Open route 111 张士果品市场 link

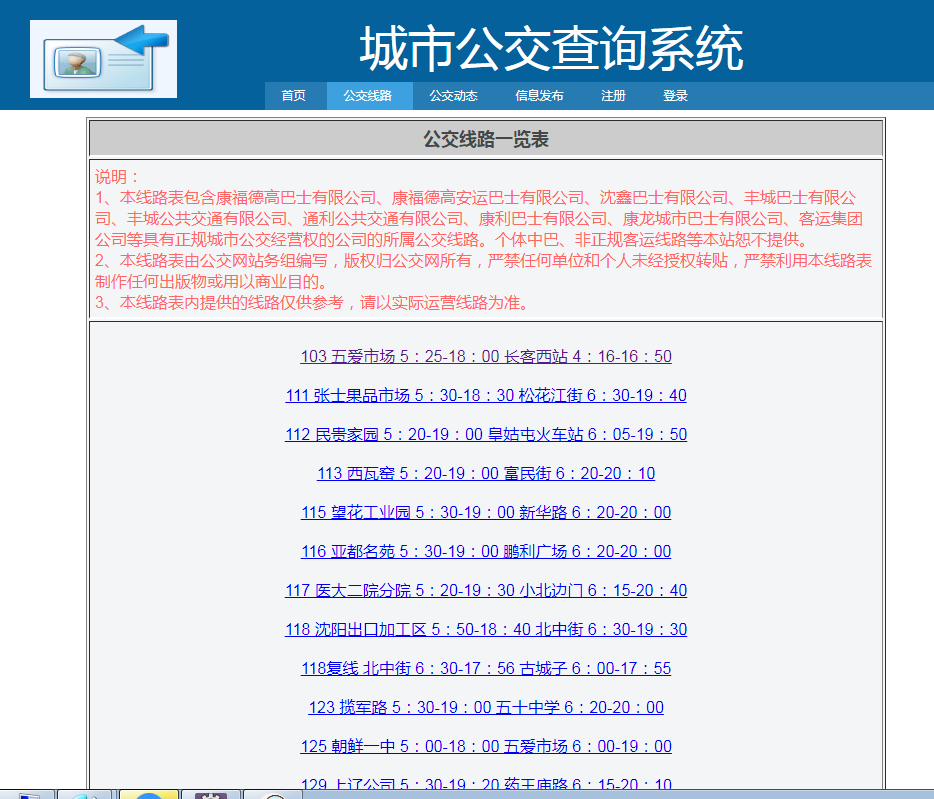(x=486, y=395)
